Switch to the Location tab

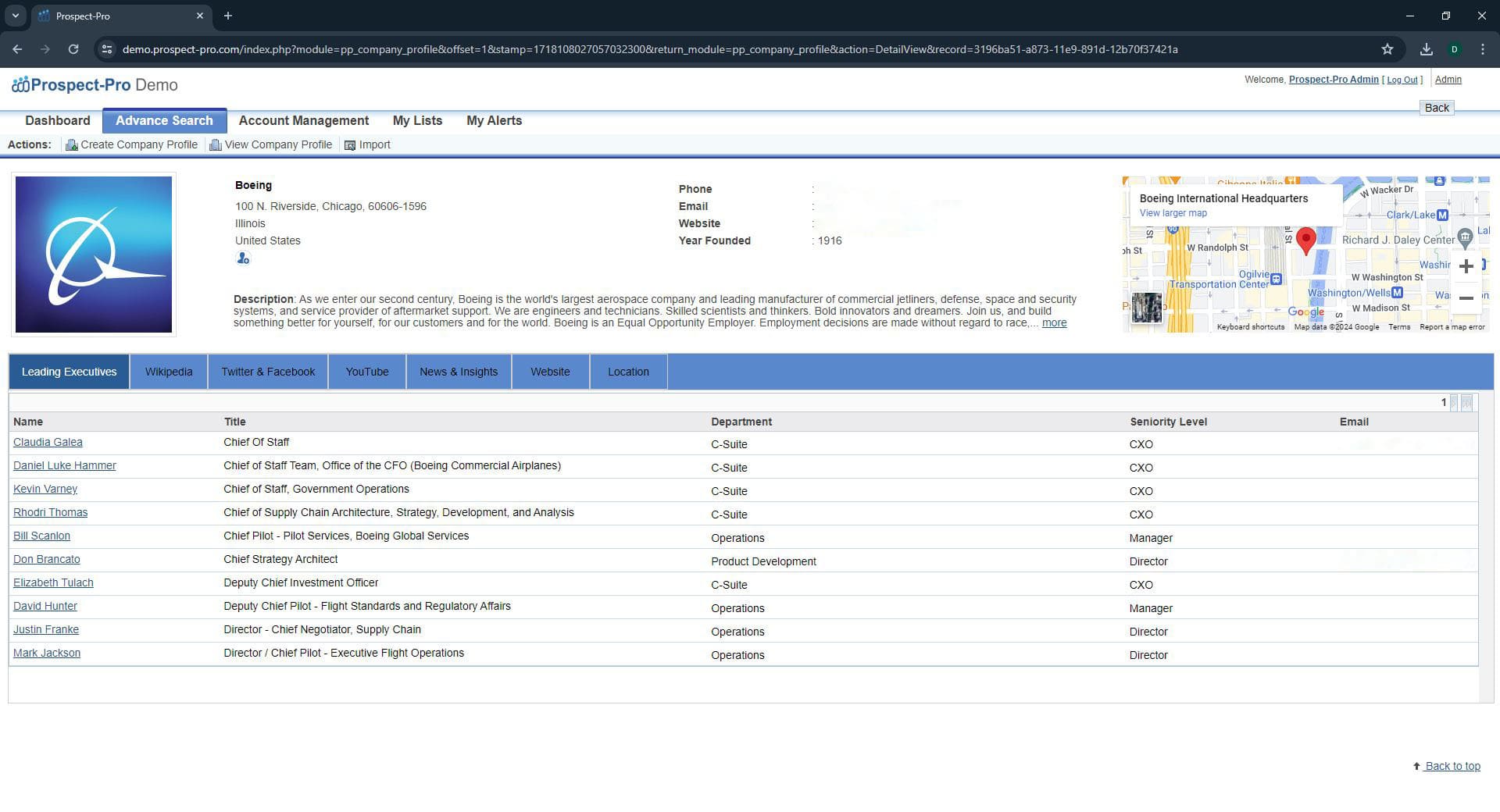[628, 372]
